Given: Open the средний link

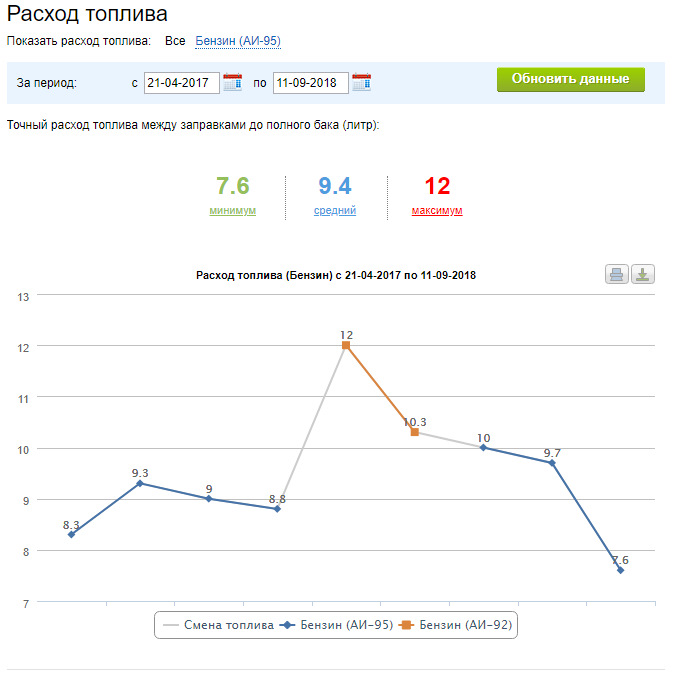Looking at the screenshot, I should point(335,211).
